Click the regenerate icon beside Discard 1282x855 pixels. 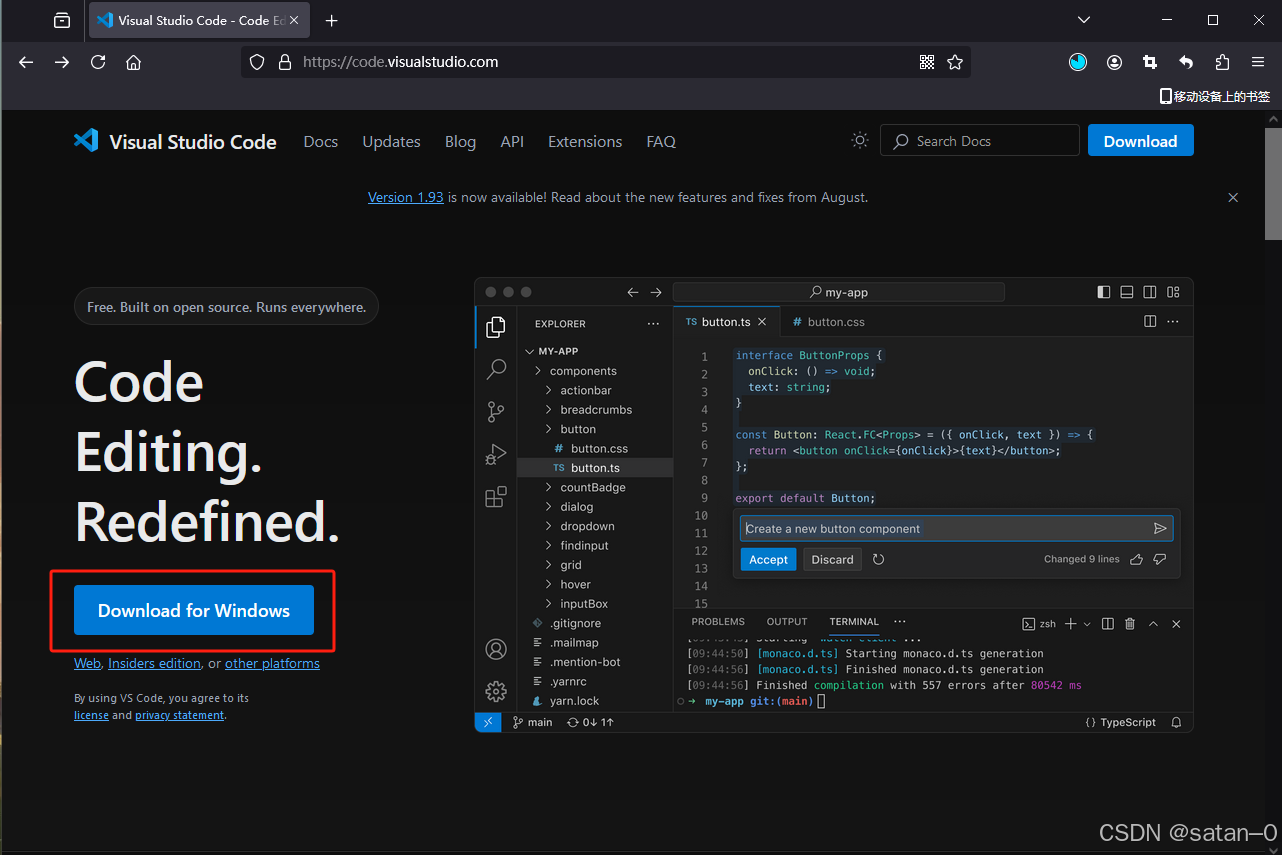(x=878, y=559)
